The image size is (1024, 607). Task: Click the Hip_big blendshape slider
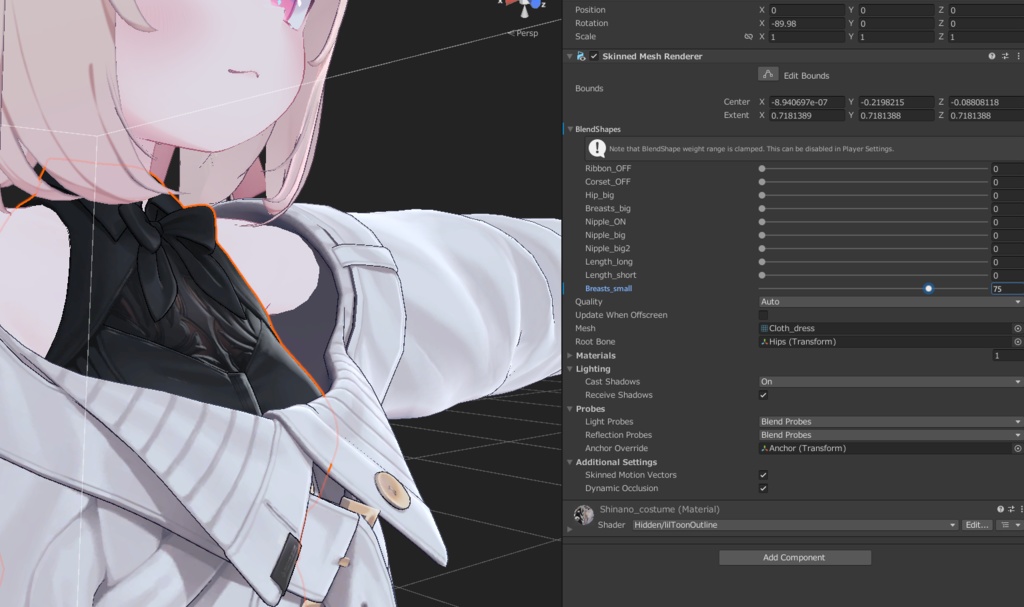874,195
